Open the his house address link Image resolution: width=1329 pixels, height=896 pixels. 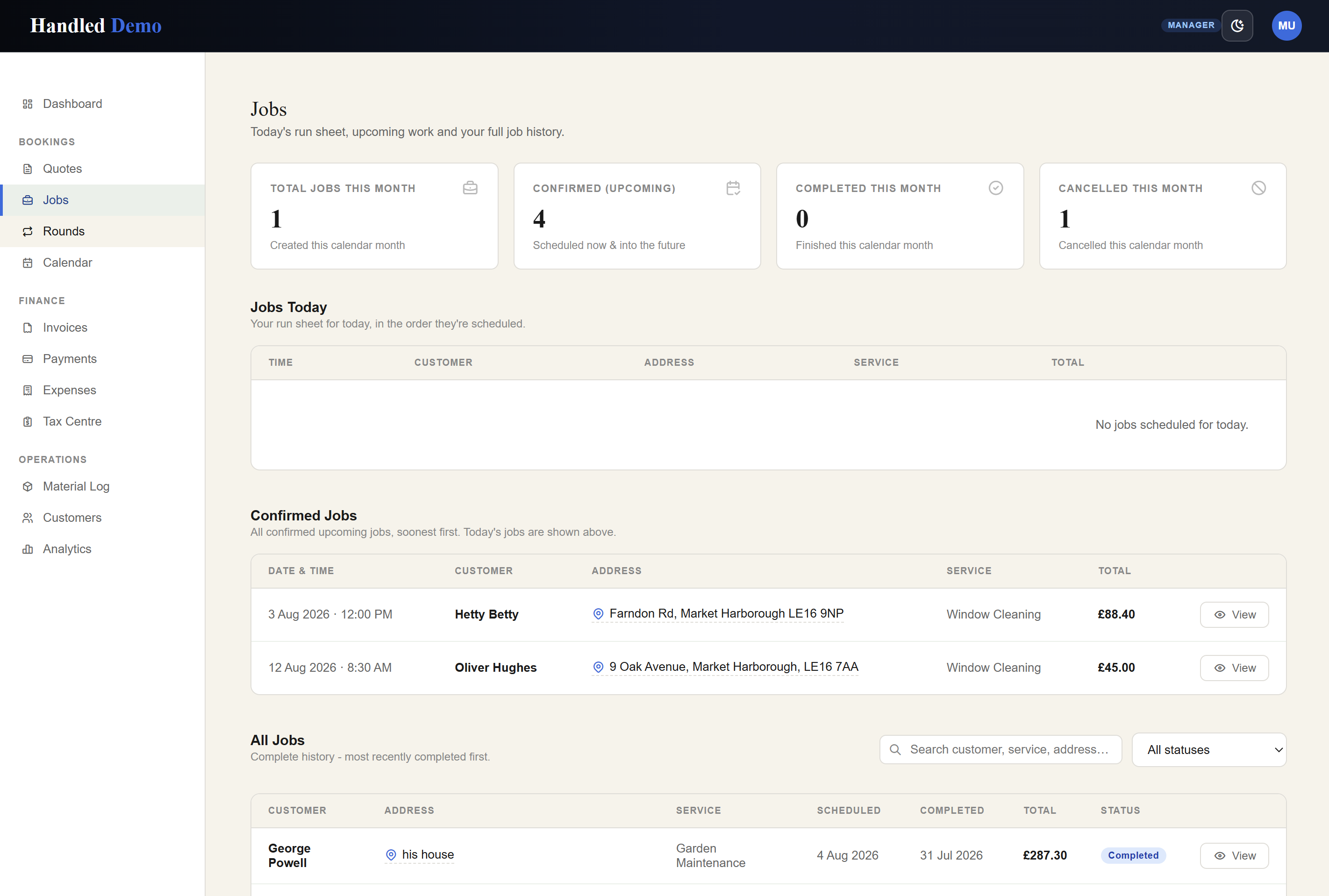click(x=420, y=855)
